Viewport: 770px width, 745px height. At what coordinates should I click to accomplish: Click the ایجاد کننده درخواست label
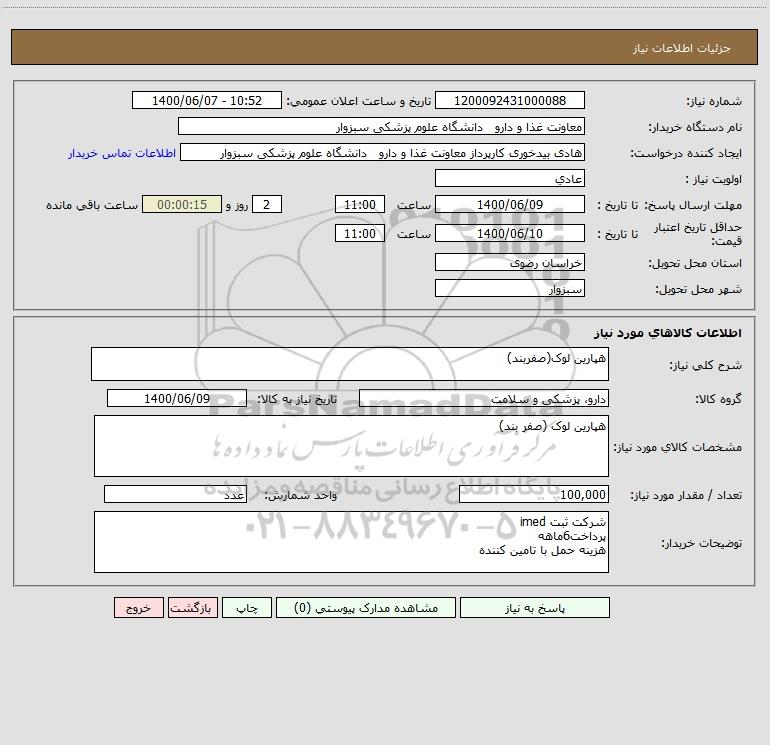tap(686, 154)
